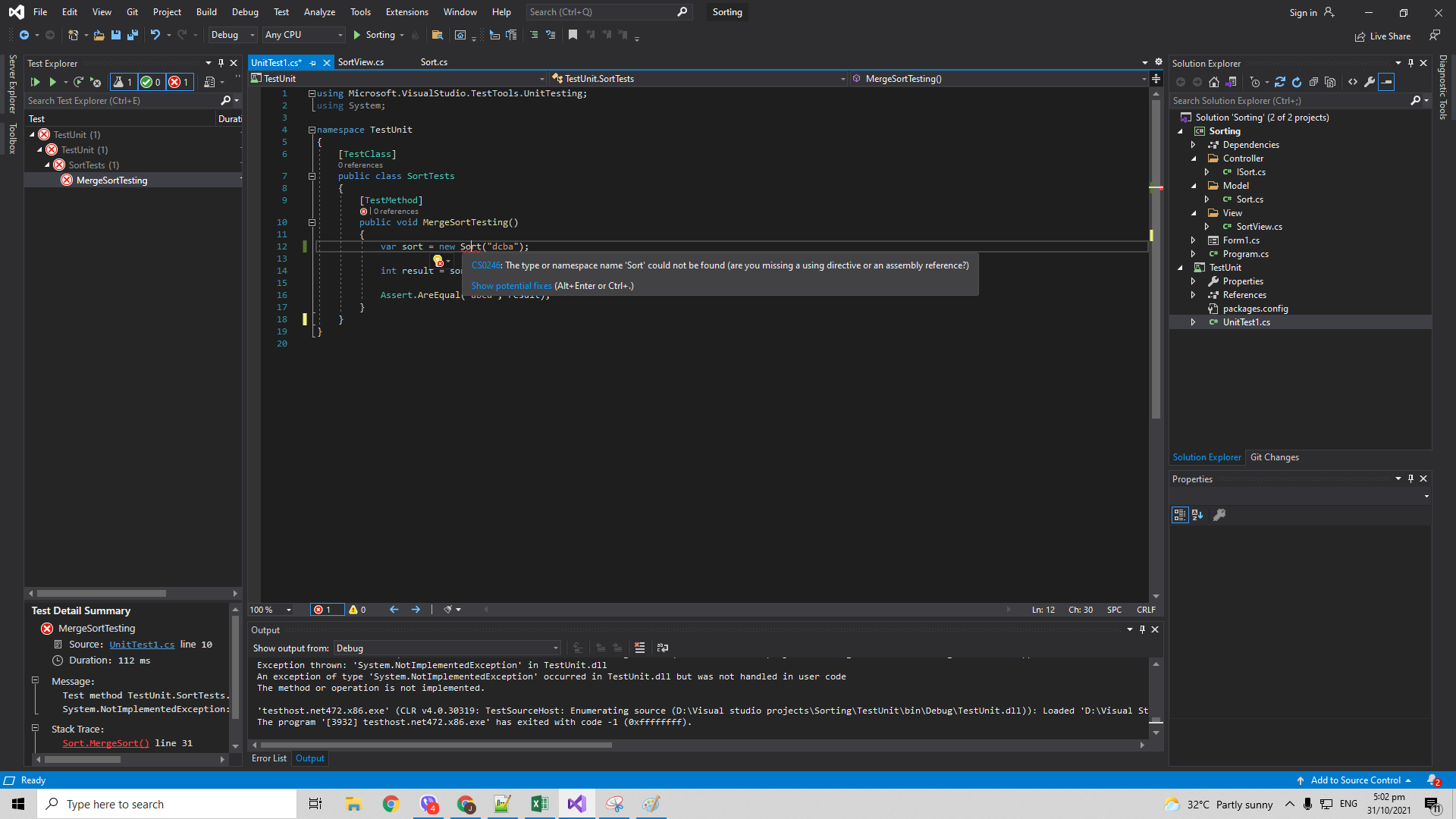Viewport: 1456px width, 819px height.
Task: Click Properties wrench in Solution Explorer toolbar
Action: pos(1370,82)
